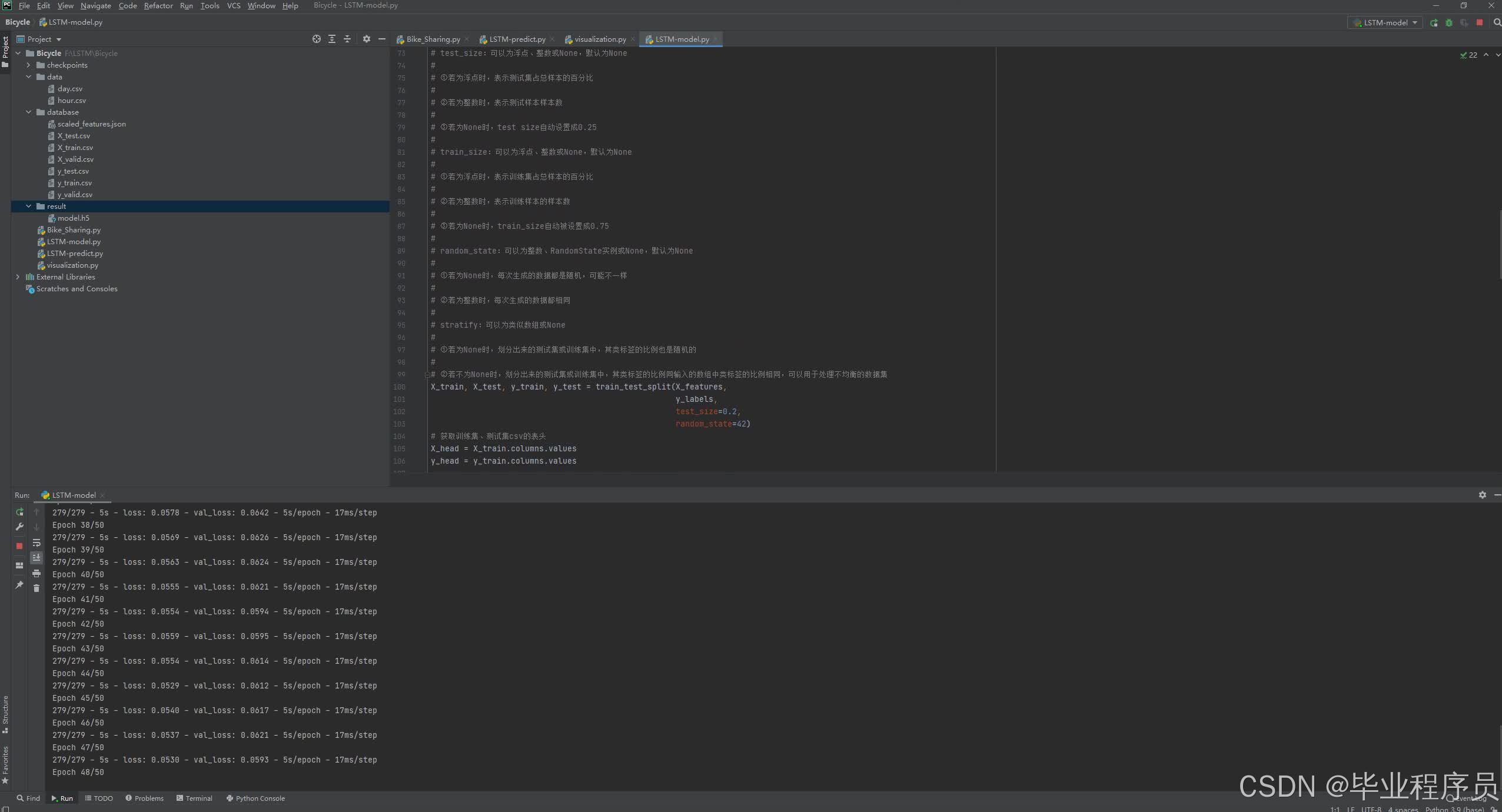The height and width of the screenshot is (812, 1502).
Task: Toggle Soft-Wrap in the Run console
Action: (x=36, y=543)
